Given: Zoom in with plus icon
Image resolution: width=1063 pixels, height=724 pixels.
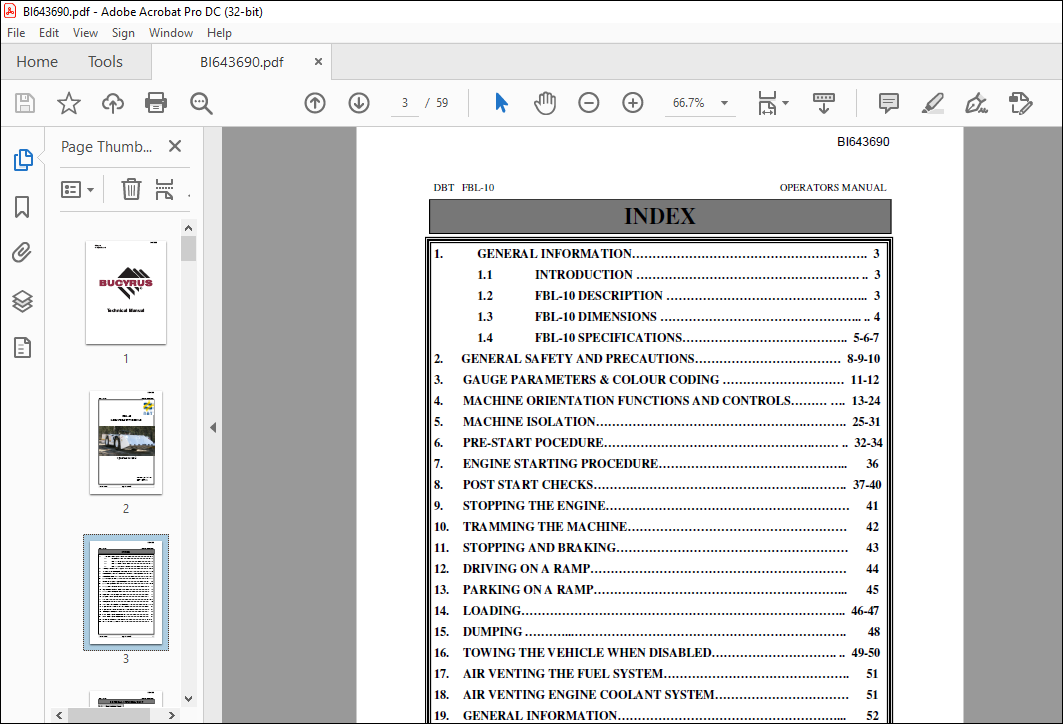Looking at the screenshot, I should (633, 103).
